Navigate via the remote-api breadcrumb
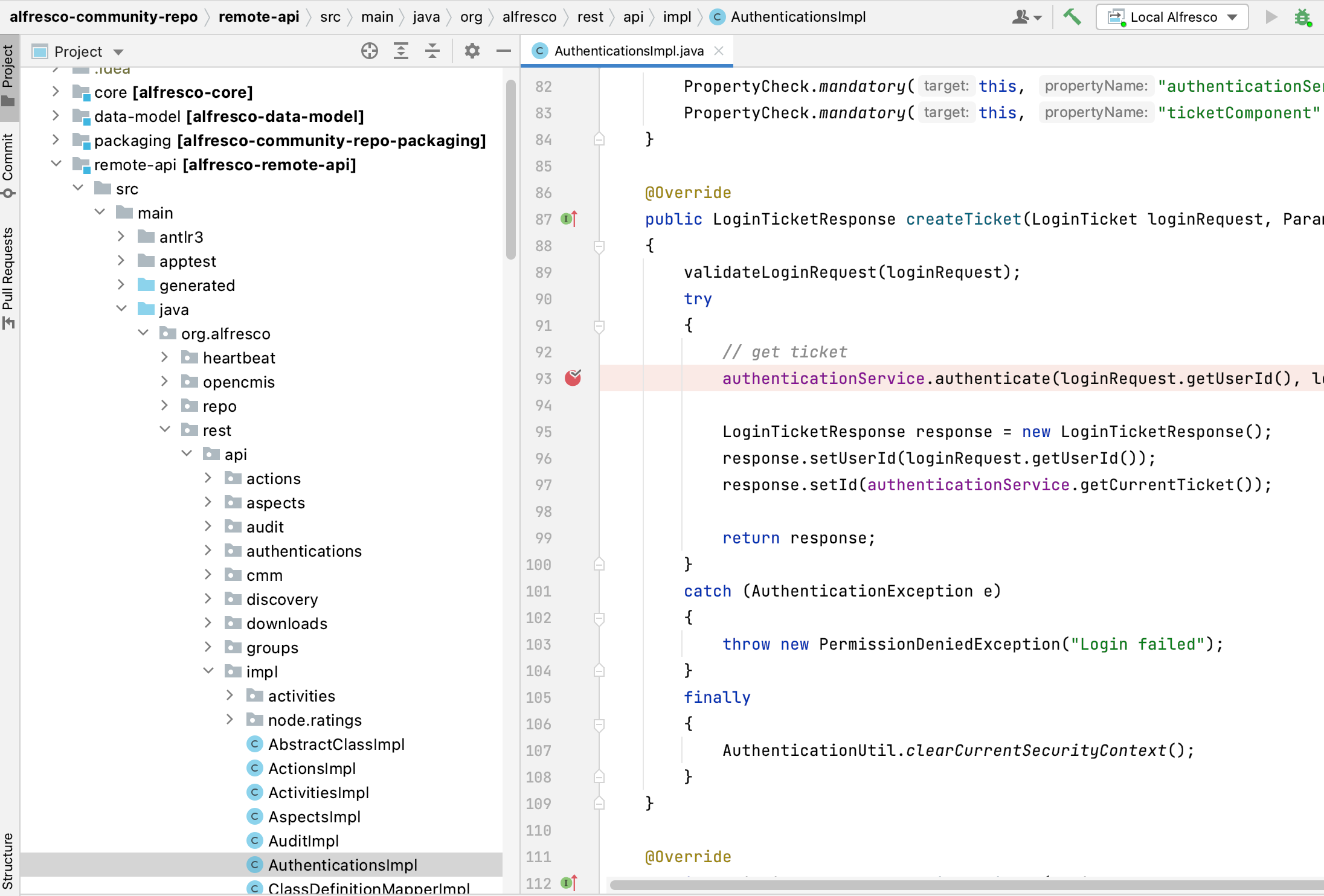Viewport: 1324px width, 896px height. [259, 16]
